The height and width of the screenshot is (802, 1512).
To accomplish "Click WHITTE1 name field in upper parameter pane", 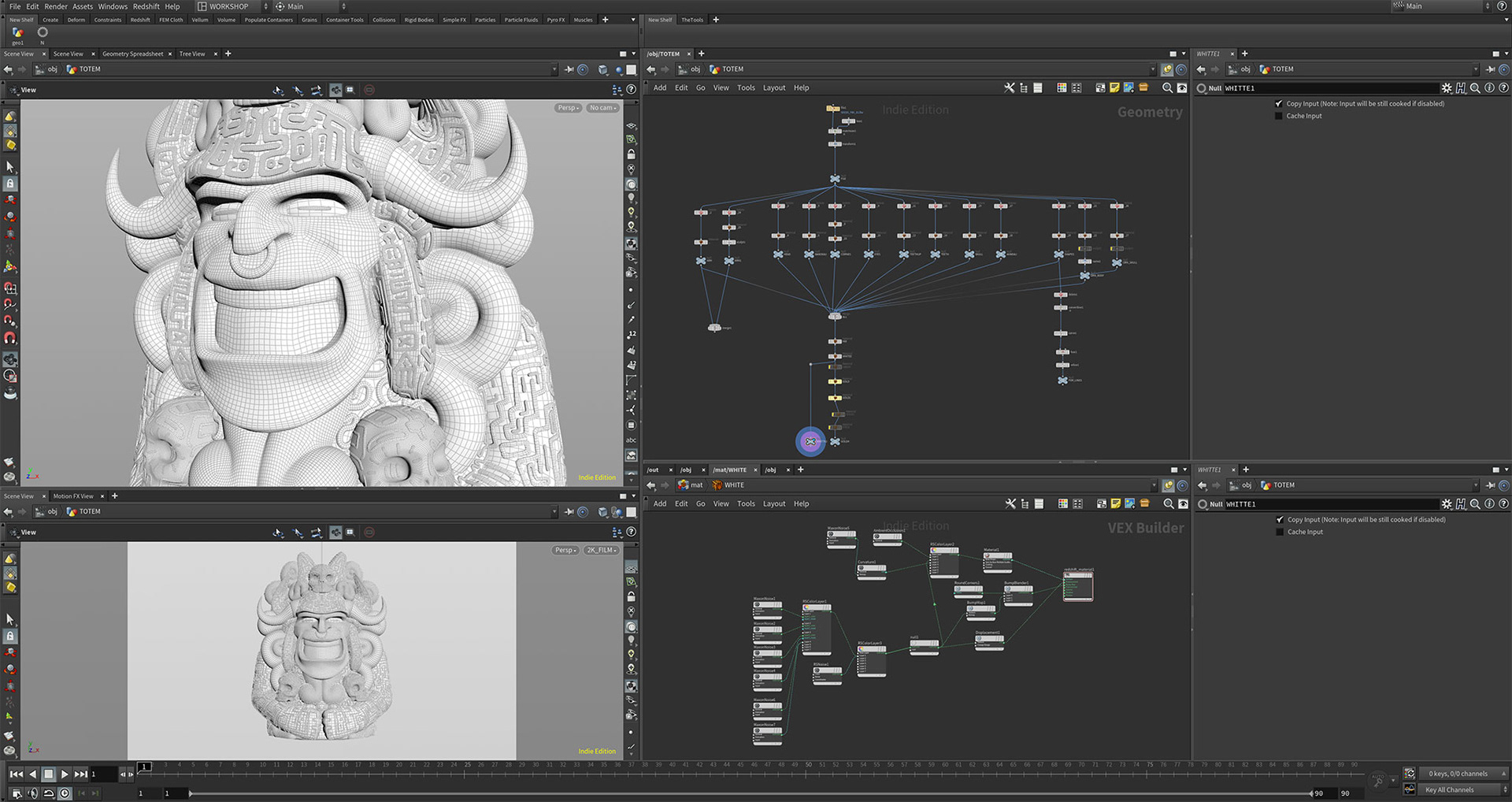I will (1330, 88).
